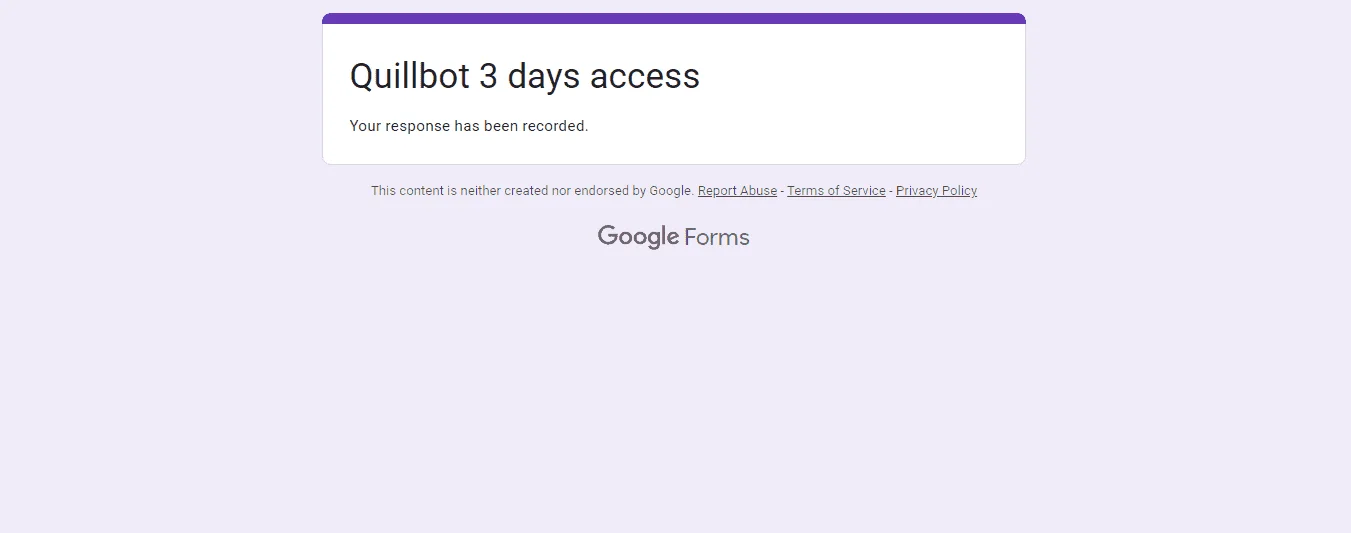Select the "Quillbot 3 days access" title
The image size is (1351, 533).
coord(525,76)
